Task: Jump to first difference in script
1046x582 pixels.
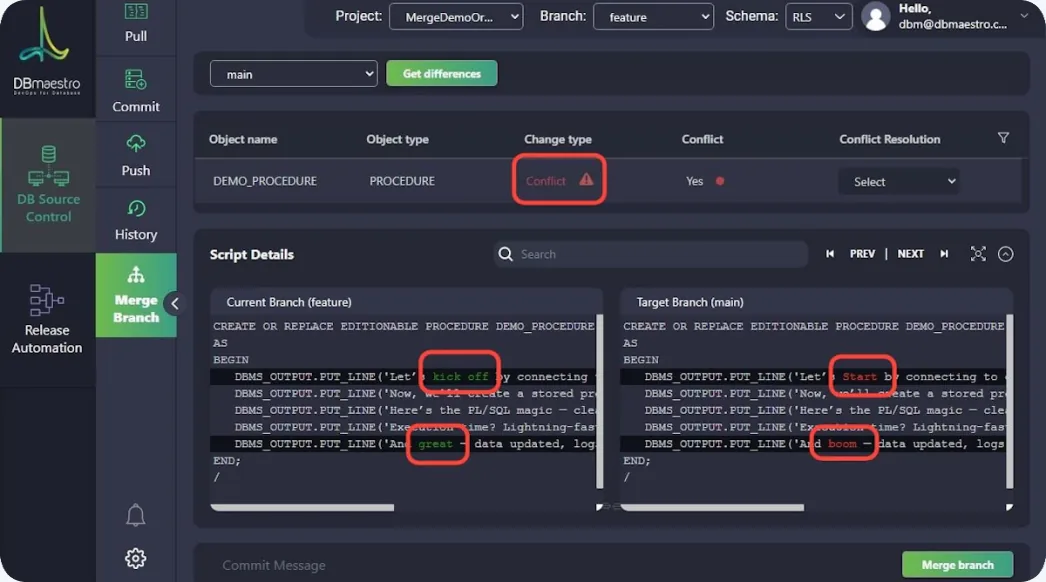Action: coord(829,254)
